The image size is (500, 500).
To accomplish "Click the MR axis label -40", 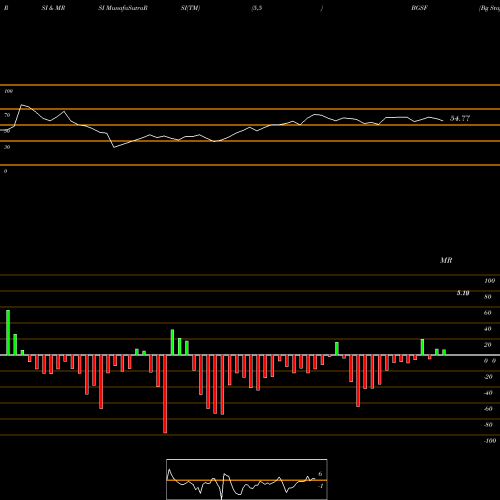I will pos(488,393).
